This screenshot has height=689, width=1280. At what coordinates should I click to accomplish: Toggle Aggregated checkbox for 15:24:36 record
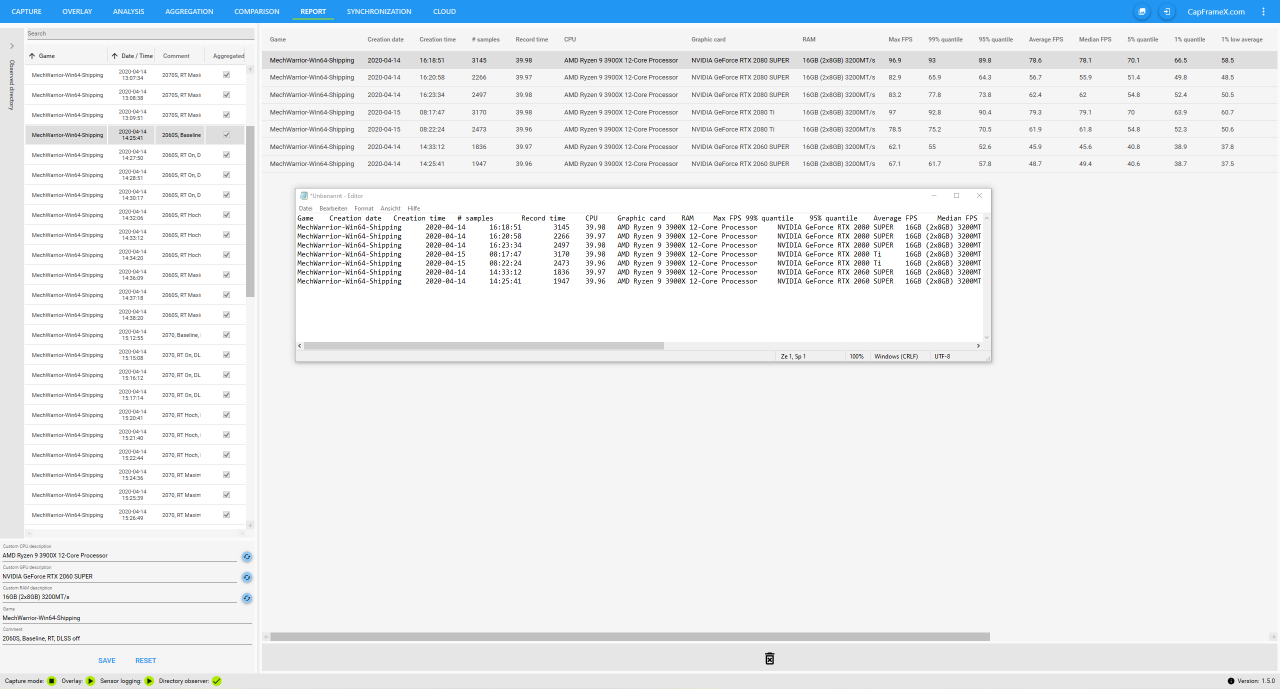(x=227, y=475)
